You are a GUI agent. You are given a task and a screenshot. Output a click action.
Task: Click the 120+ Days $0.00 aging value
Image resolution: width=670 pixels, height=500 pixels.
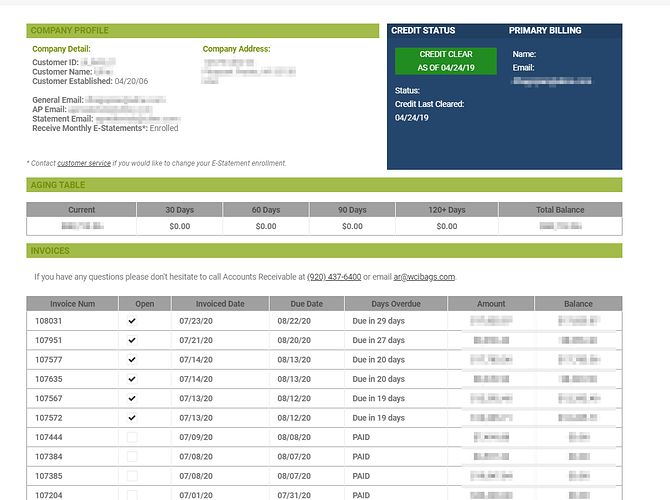pos(447,226)
